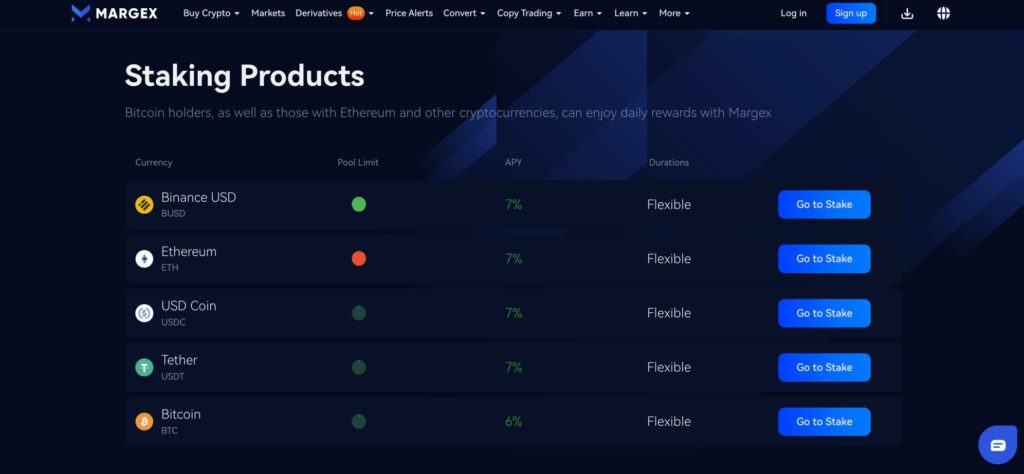Go to Stake for Tether
Screen dimensions: 1024x474
pos(824,367)
